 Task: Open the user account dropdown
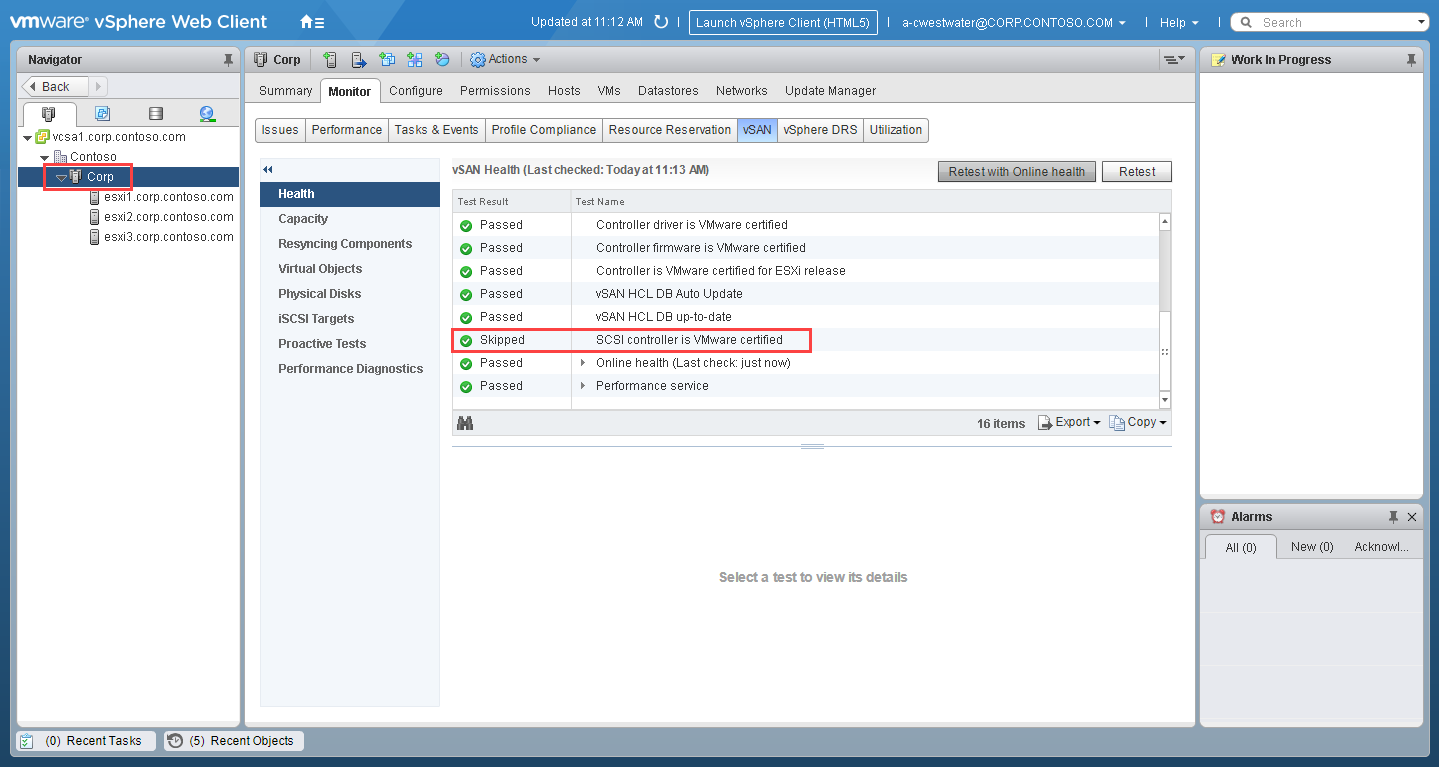pos(1014,22)
